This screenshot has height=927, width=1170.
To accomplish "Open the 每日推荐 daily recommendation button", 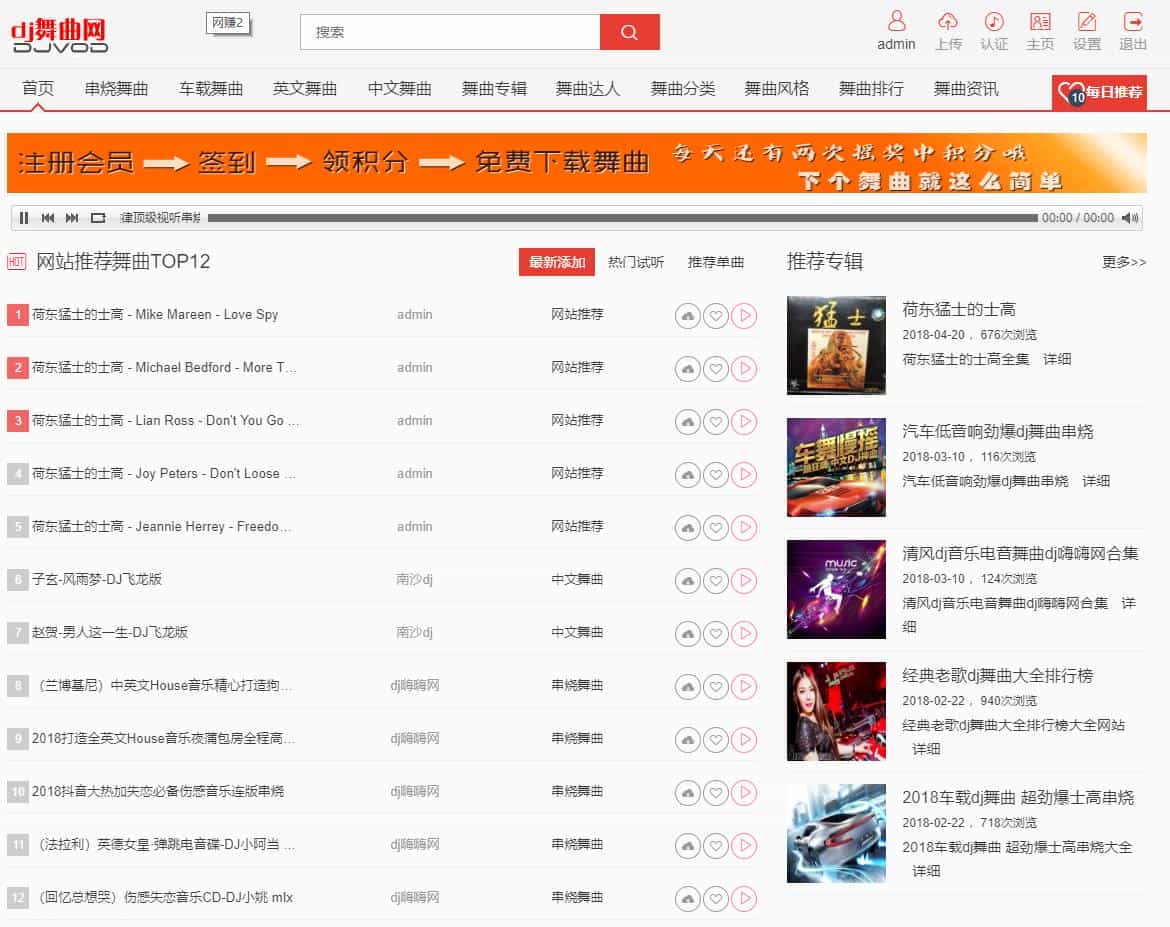I will pyautogui.click(x=1099, y=93).
